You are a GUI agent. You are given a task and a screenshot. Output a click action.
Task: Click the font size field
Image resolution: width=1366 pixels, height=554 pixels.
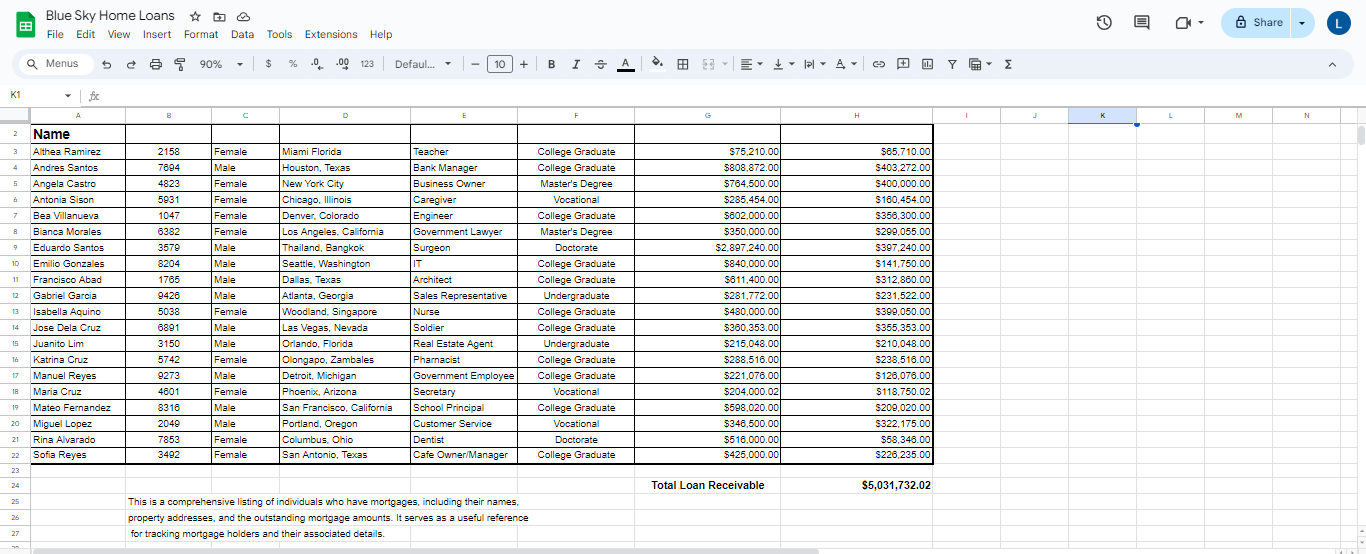pos(500,64)
